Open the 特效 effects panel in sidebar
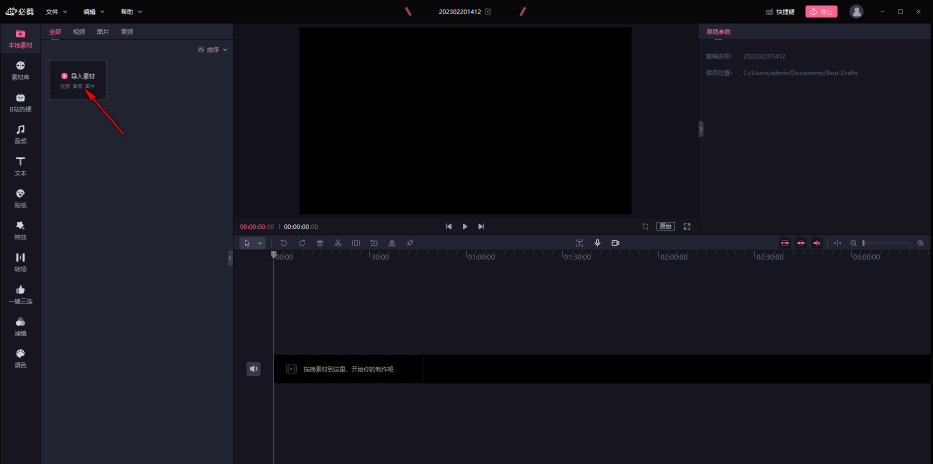 point(20,229)
